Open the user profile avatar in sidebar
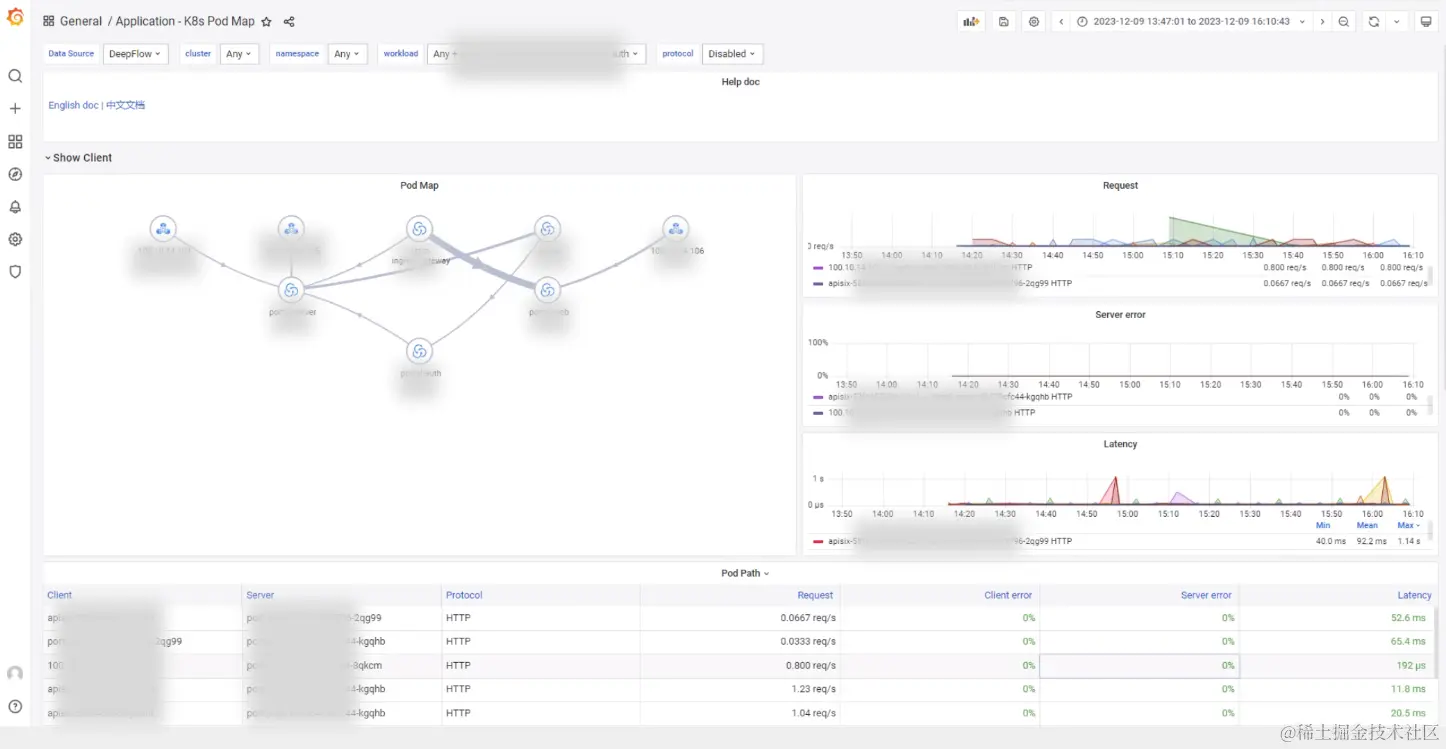This screenshot has height=749, width=1446. point(15,674)
